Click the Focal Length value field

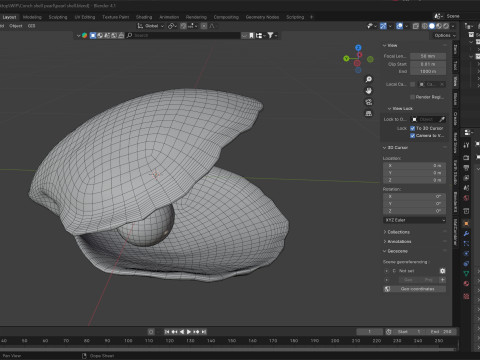pos(428,56)
